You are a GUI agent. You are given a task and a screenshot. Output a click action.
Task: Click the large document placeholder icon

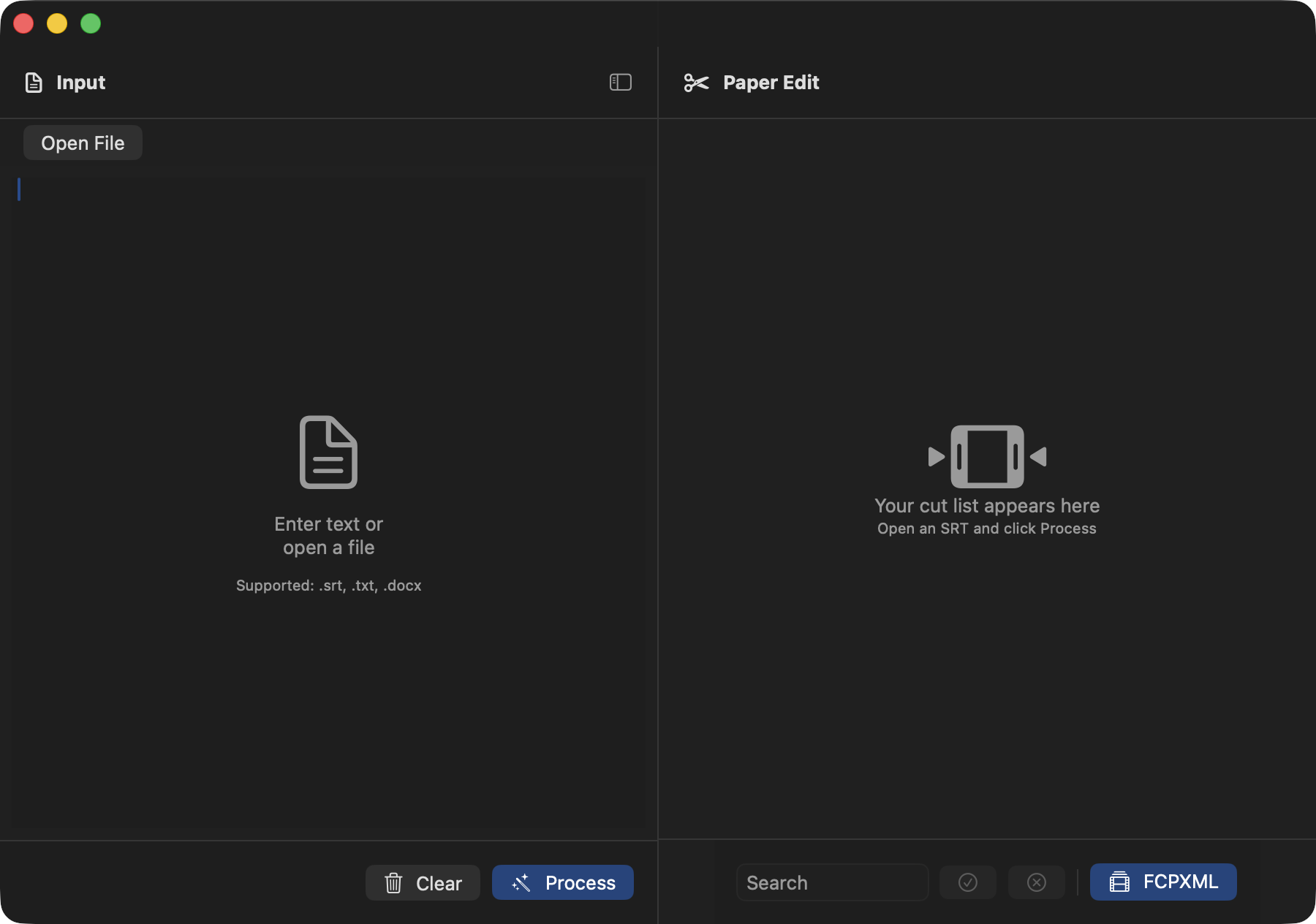(x=328, y=452)
